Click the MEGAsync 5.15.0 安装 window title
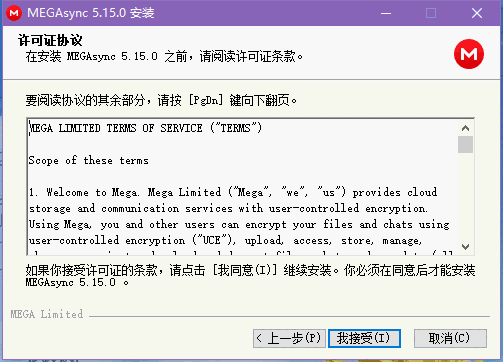This screenshot has height=362, width=503. (x=91, y=13)
